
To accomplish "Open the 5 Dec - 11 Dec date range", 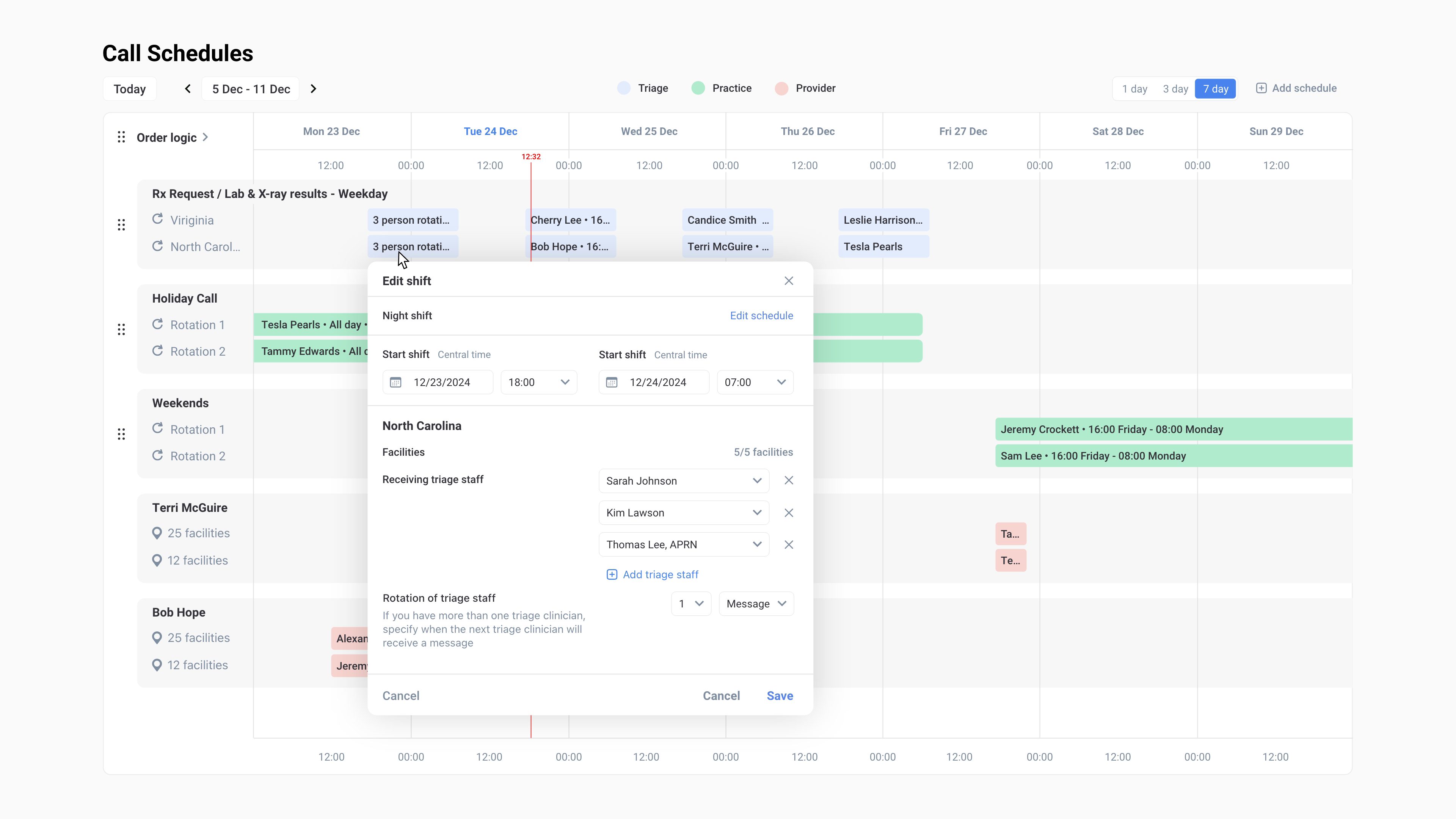I will [251, 89].
